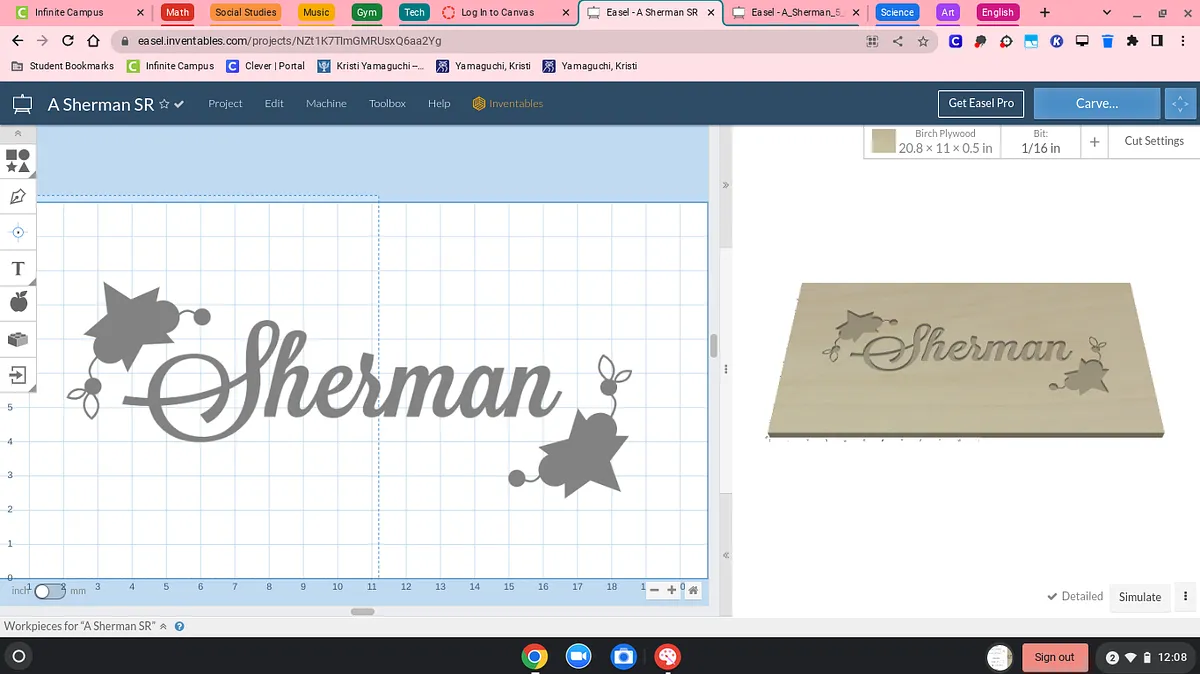The height and width of the screenshot is (674, 1200).
Task: Toggle units between inch and mm
Action: point(49,591)
